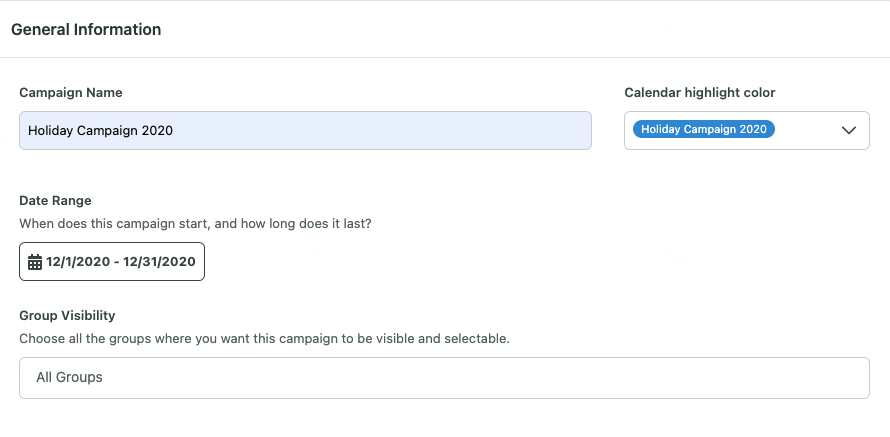Click empty space inside Group Visibility box
Screen dimensions: 890x437
[x=482, y=378]
